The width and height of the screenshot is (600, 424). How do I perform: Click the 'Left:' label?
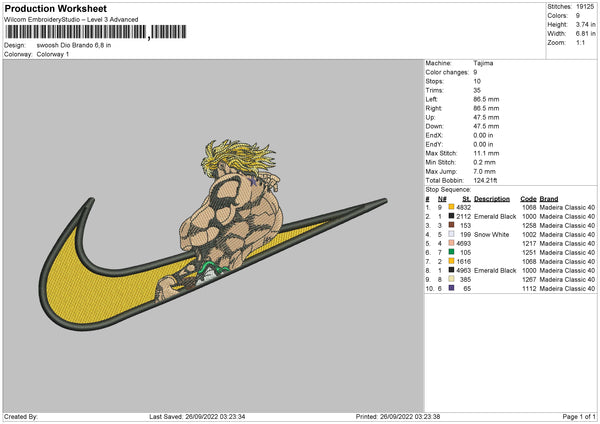coord(431,99)
